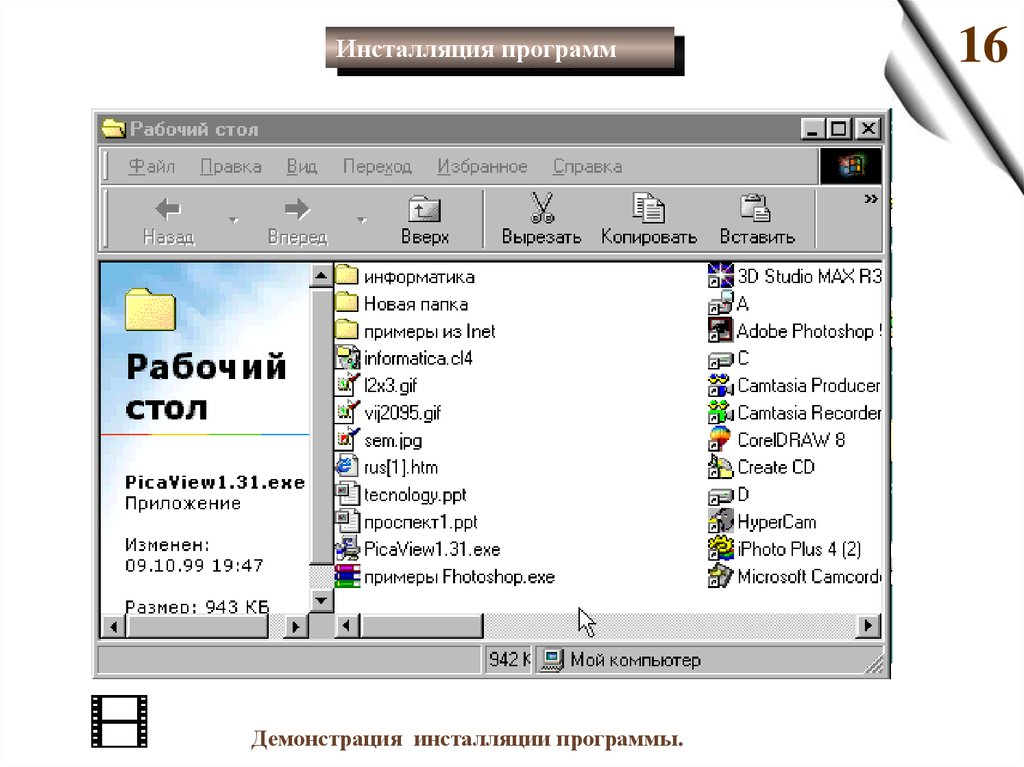Click the Рабочий стол title bar folder icon
This screenshot has width=1024, height=767.
click(x=114, y=129)
